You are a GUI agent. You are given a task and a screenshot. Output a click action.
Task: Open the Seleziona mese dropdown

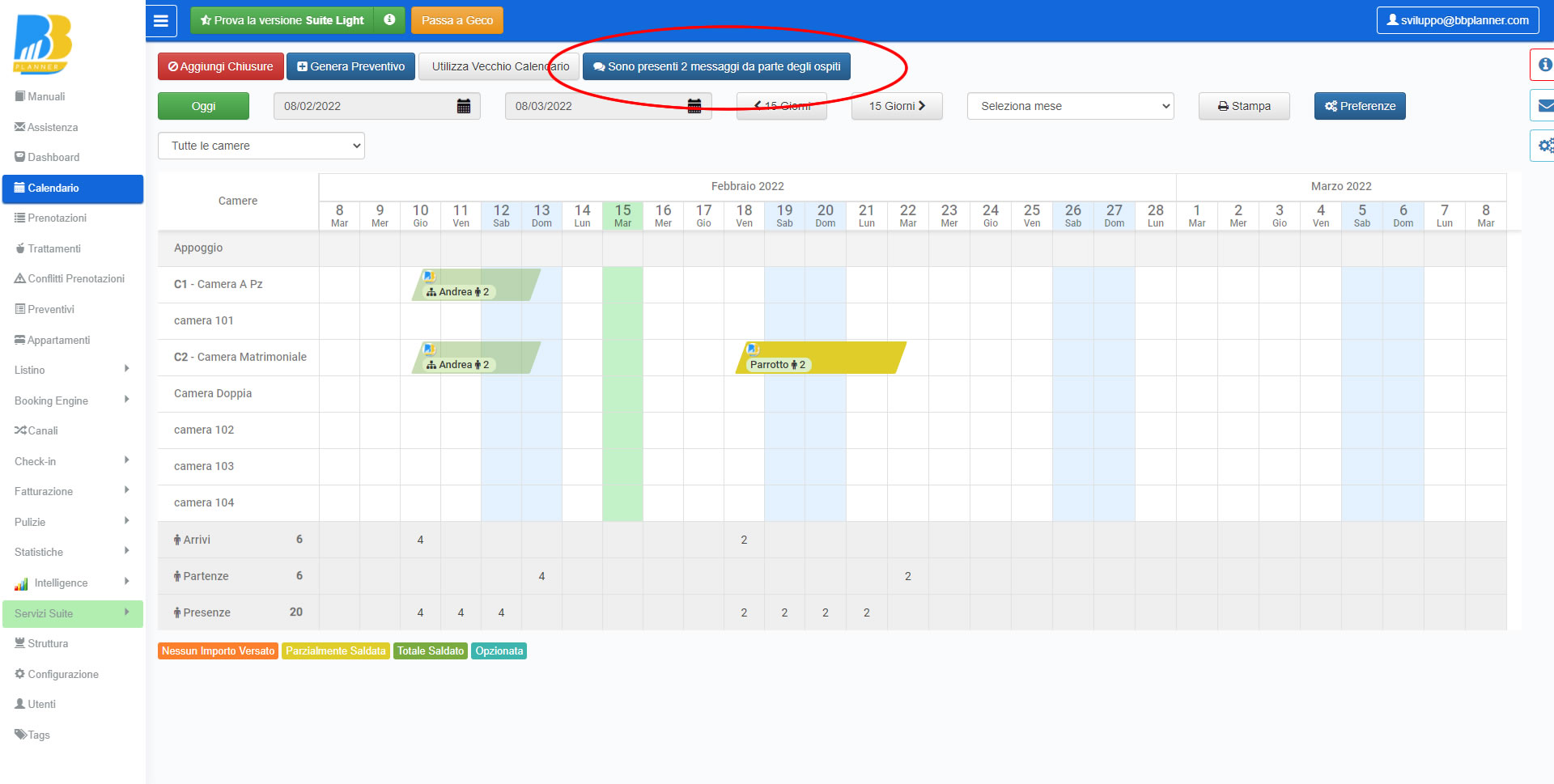(1070, 106)
